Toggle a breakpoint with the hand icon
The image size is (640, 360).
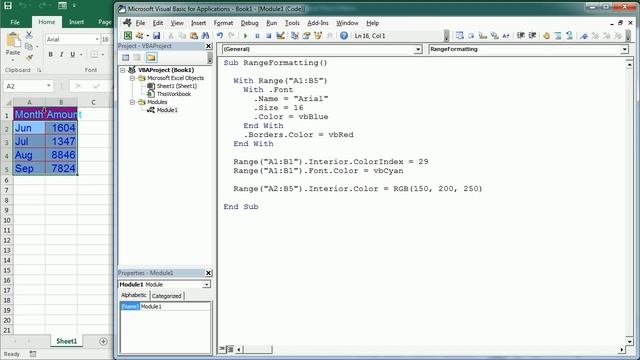click(547, 36)
